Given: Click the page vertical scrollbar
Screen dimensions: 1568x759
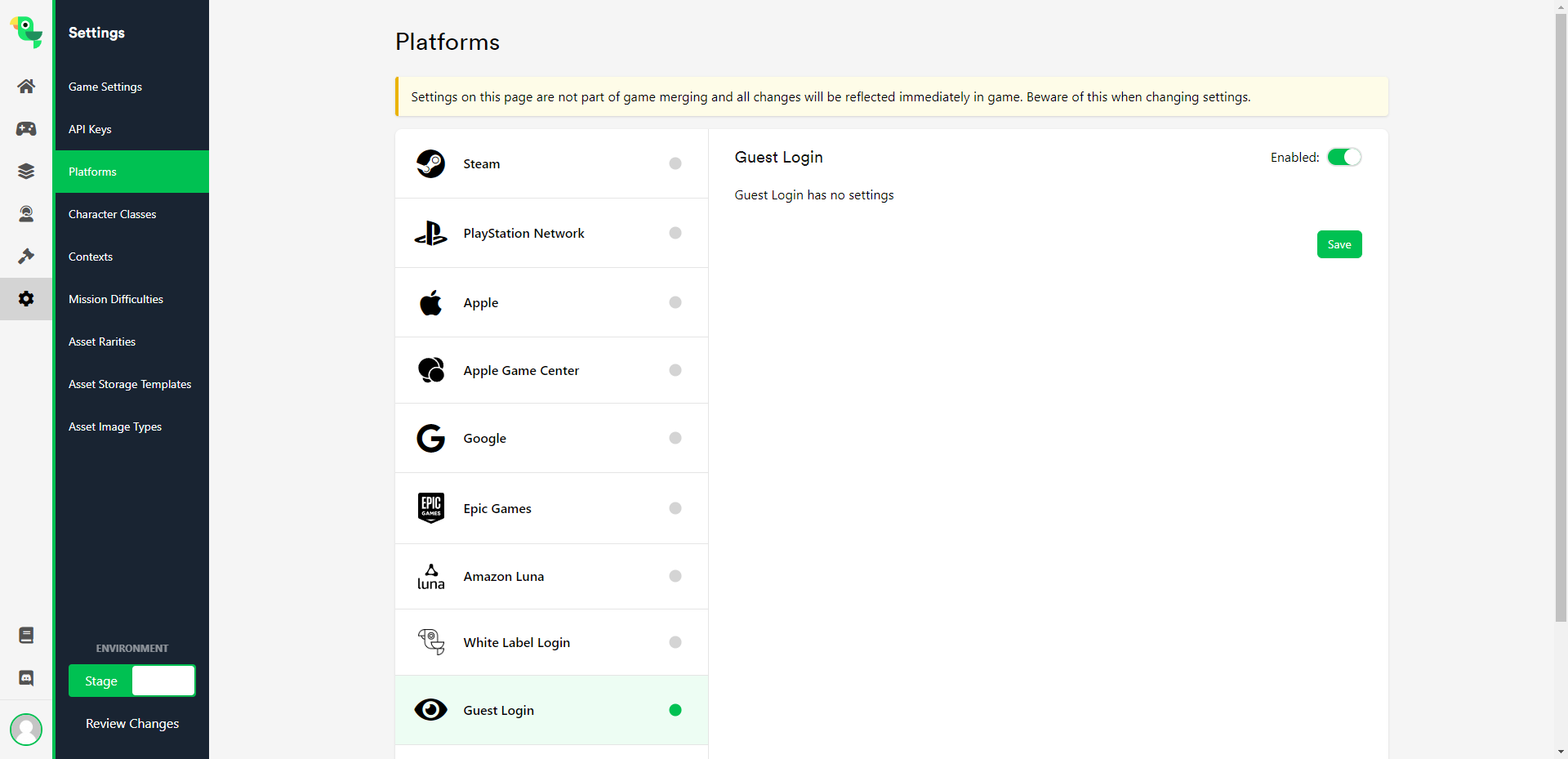Looking at the screenshot, I should (x=1561, y=327).
